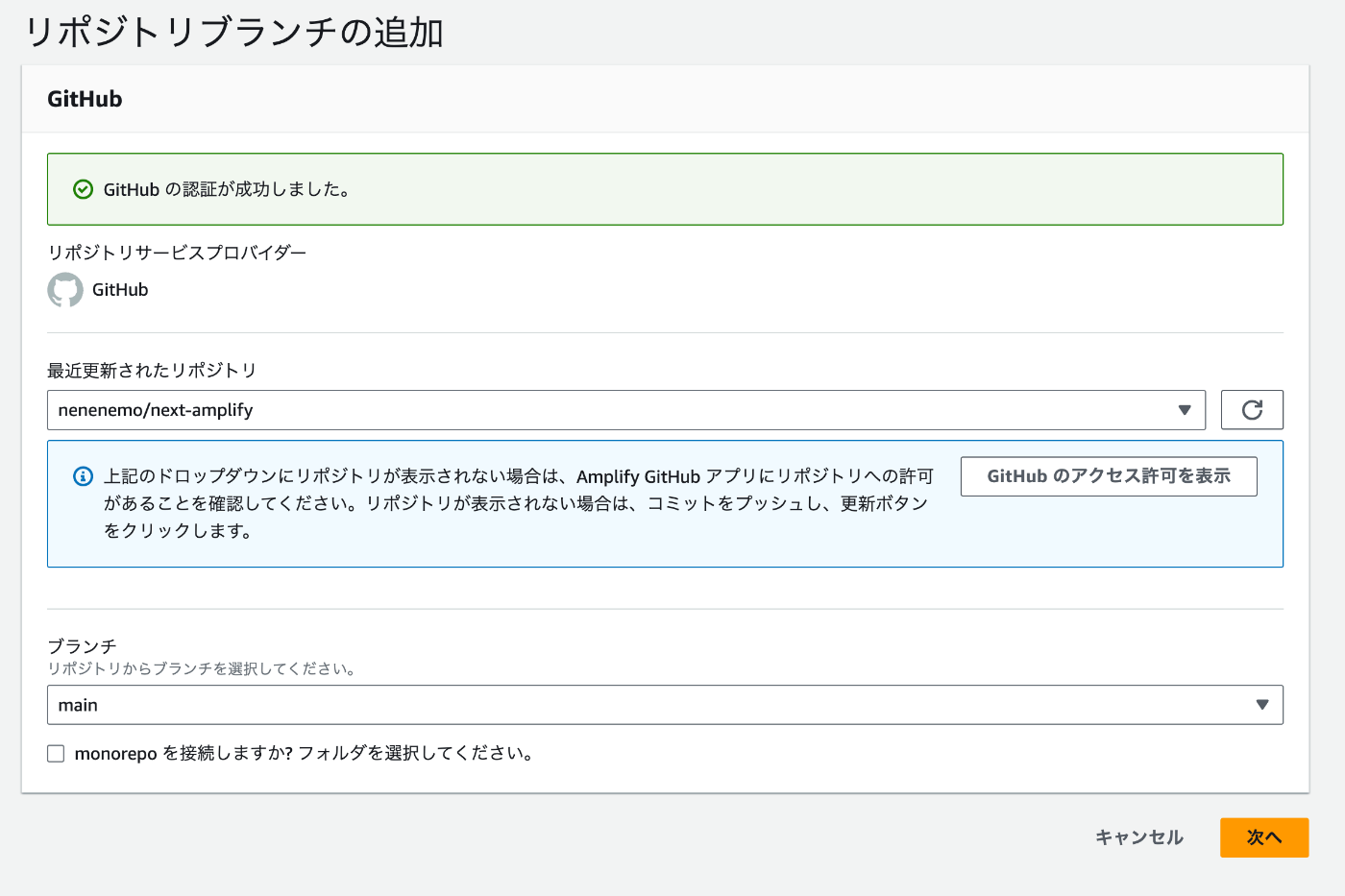The image size is (1345, 896).
Task: Enable the monorepo folder checkbox
Action: pyautogui.click(x=56, y=754)
